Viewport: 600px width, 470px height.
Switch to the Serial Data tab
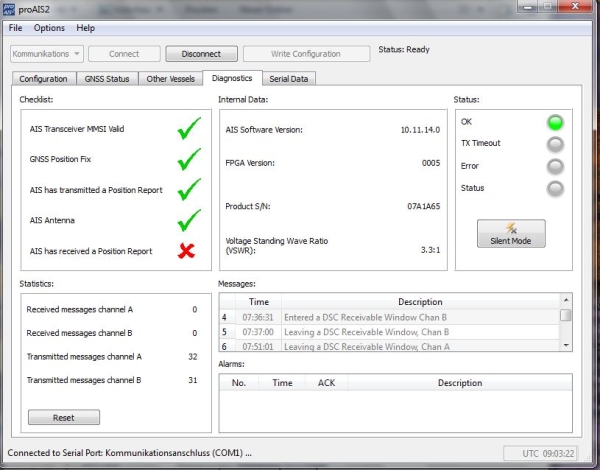(x=289, y=79)
